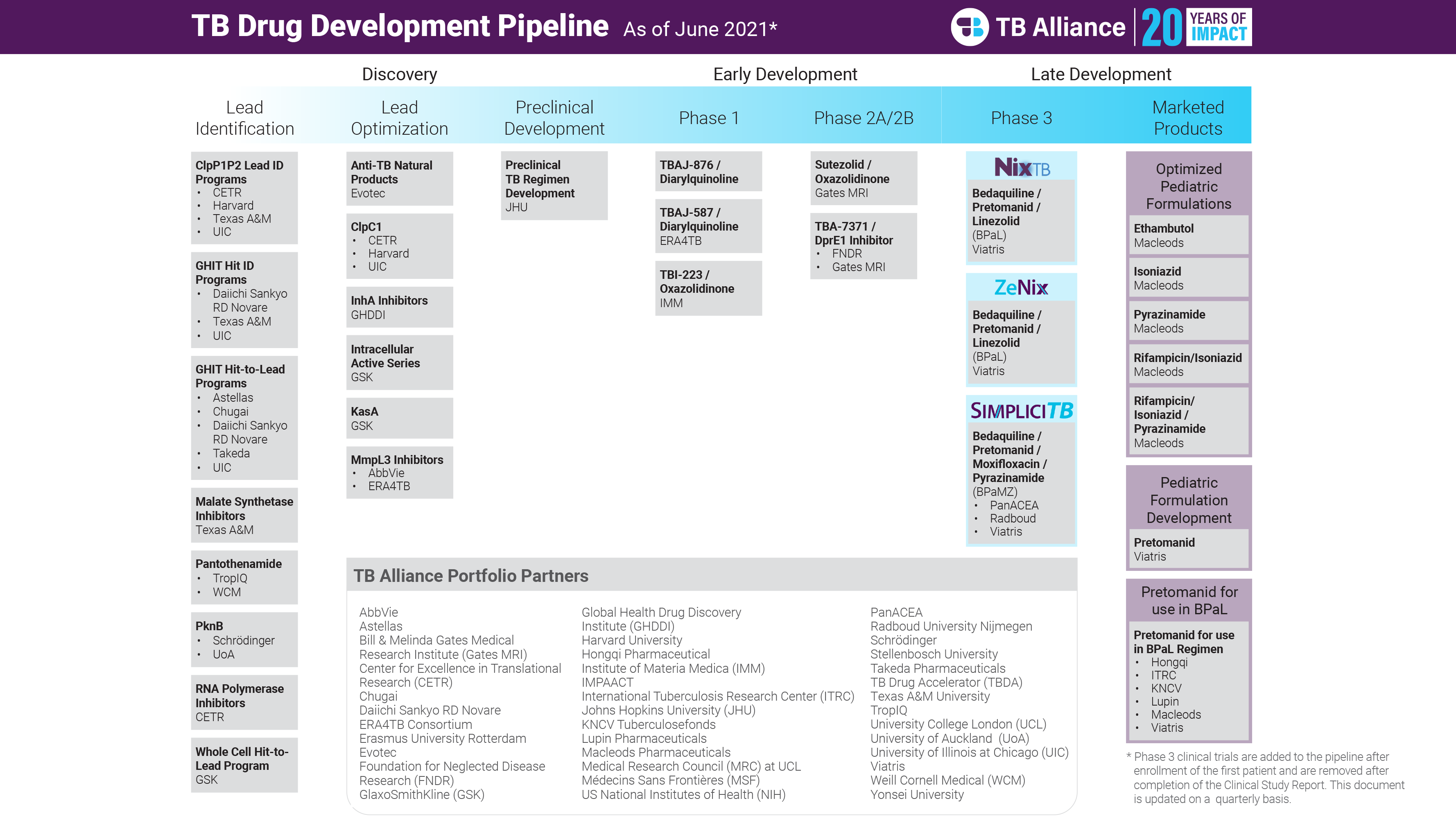This screenshot has height=819, width=1456.
Task: Select the Phase 1 column header
Action: [x=709, y=118]
